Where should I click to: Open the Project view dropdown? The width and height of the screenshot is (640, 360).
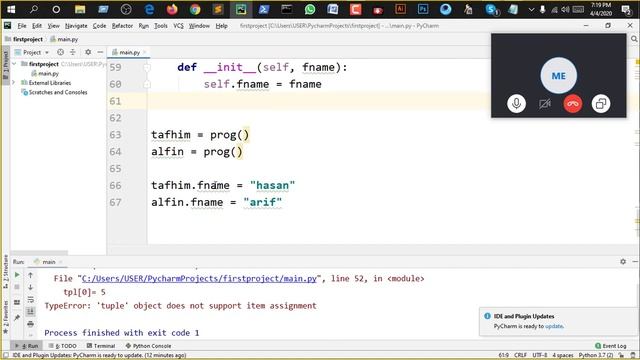(32, 52)
